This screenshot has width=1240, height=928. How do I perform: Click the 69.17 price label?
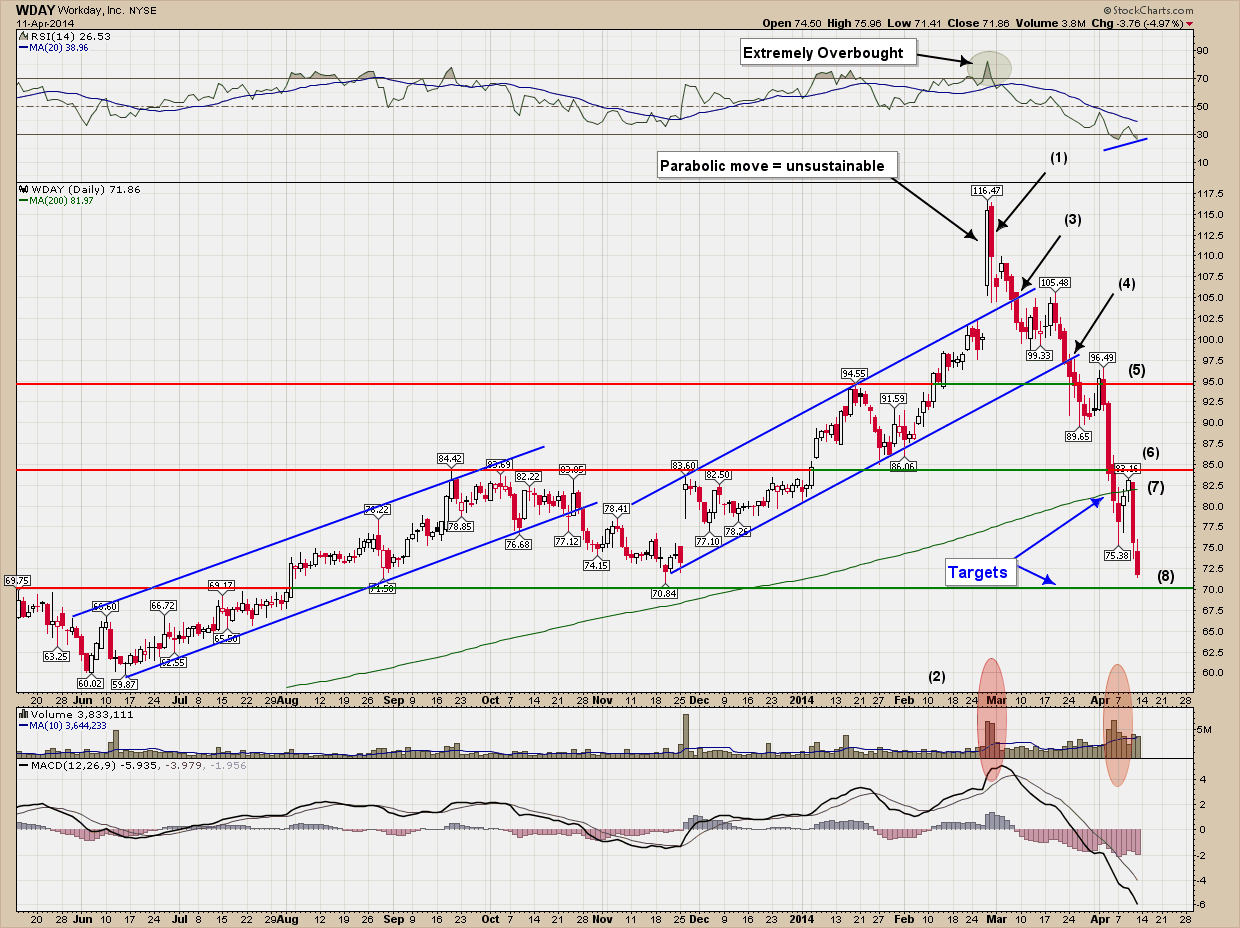coord(221,585)
